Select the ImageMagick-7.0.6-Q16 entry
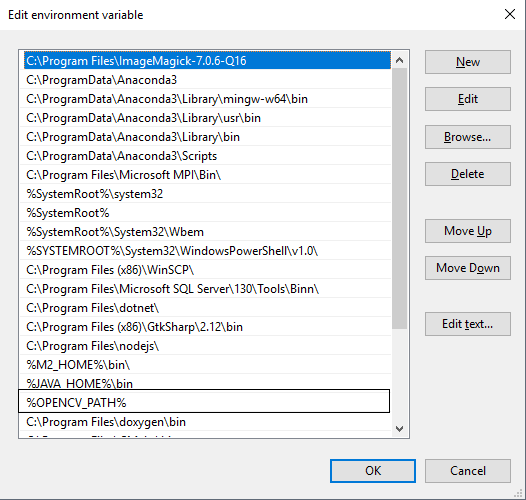Screen dimensions: 526x500 [207, 60]
